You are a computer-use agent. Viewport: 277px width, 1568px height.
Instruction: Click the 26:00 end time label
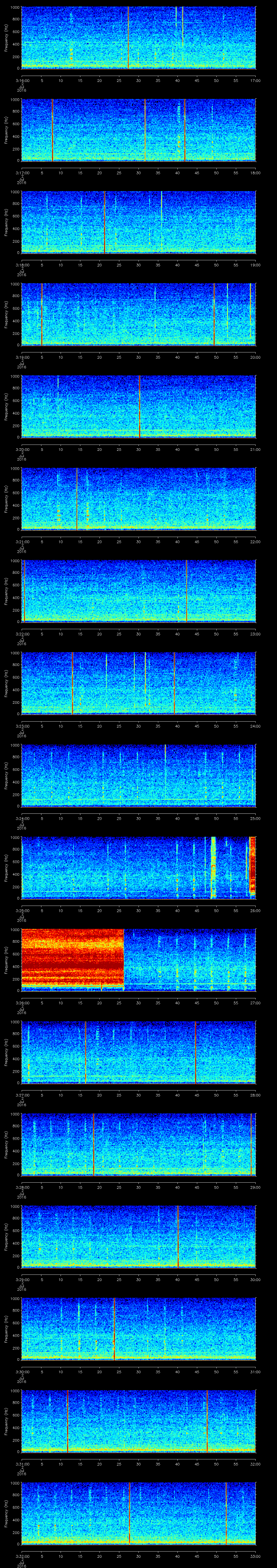coord(255,910)
